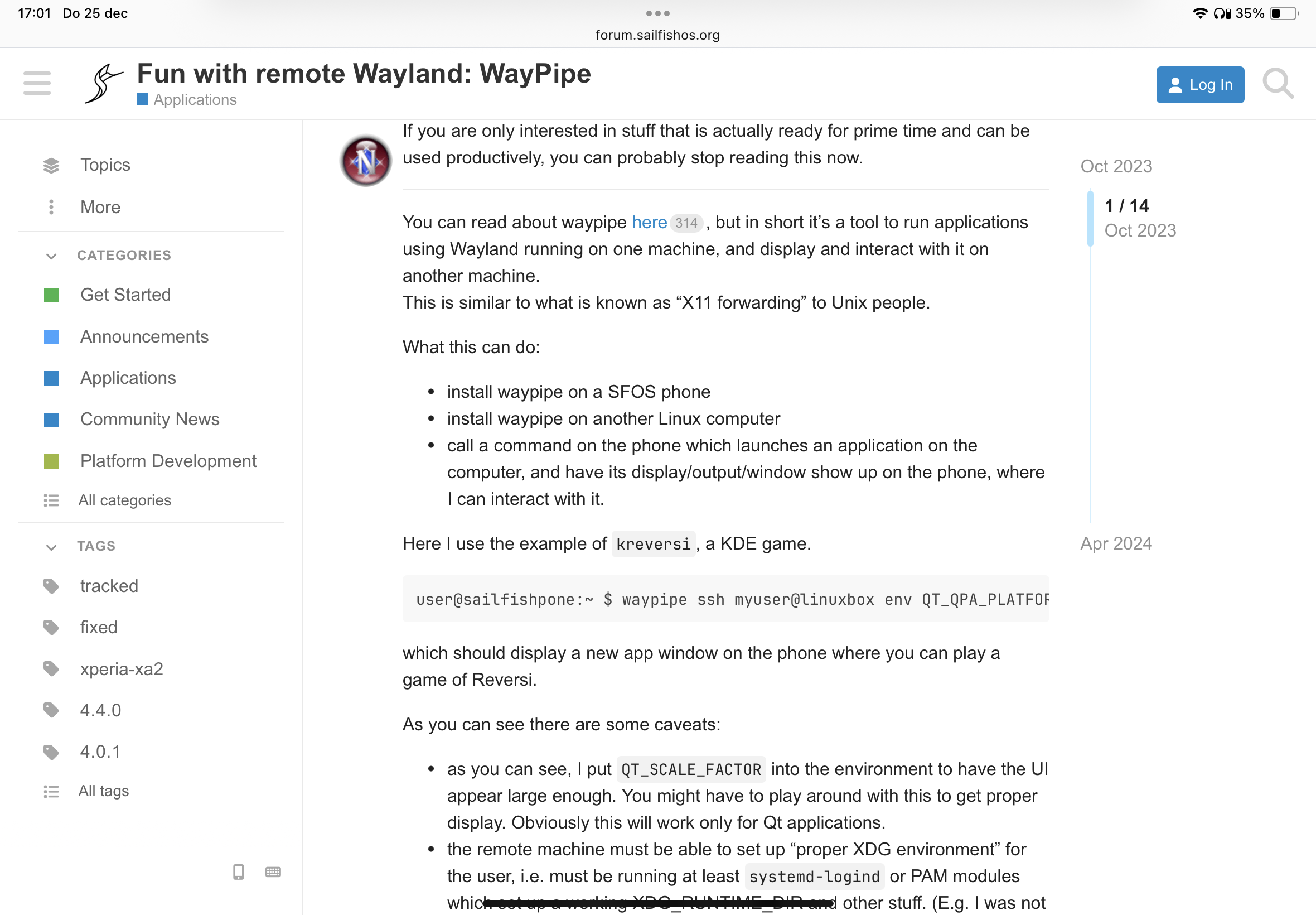Open the Announcements category
Image resolution: width=1316 pixels, height=915 pixels.
[144, 336]
